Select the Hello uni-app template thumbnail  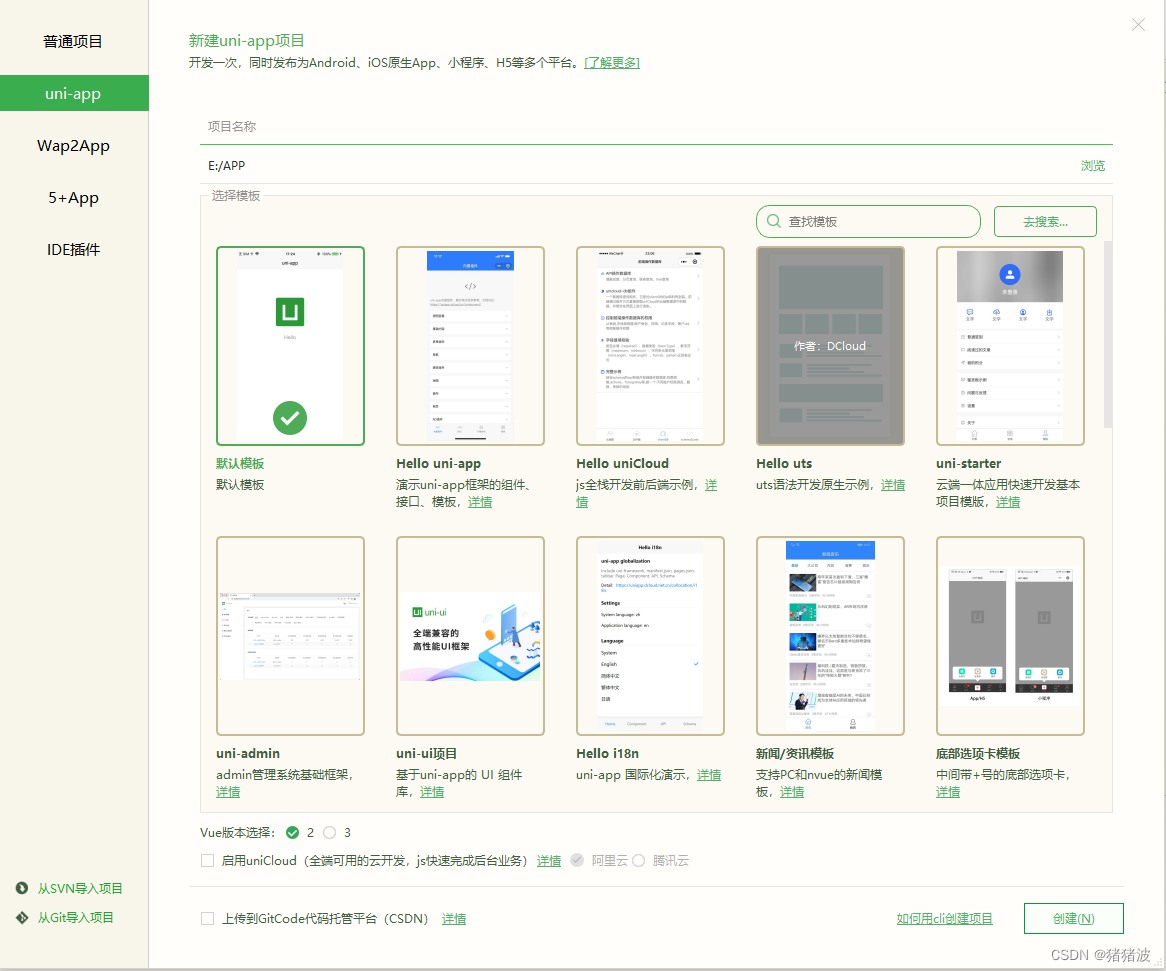point(470,346)
